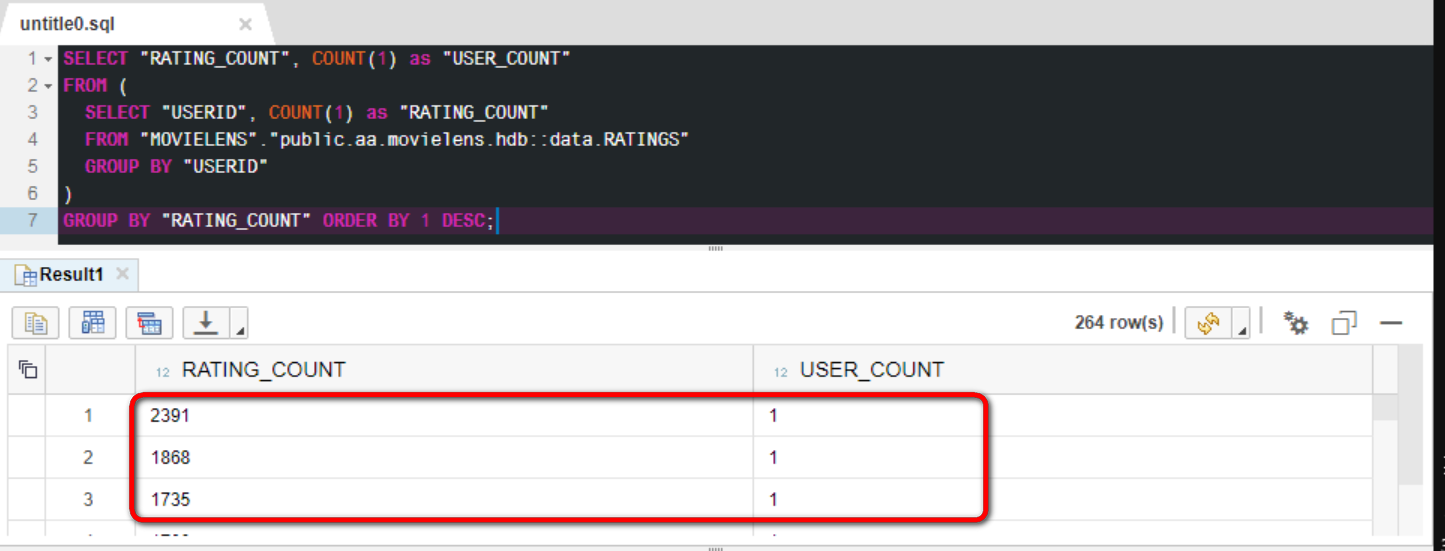Download the result set
The height and width of the screenshot is (551, 1445).
[x=206, y=323]
